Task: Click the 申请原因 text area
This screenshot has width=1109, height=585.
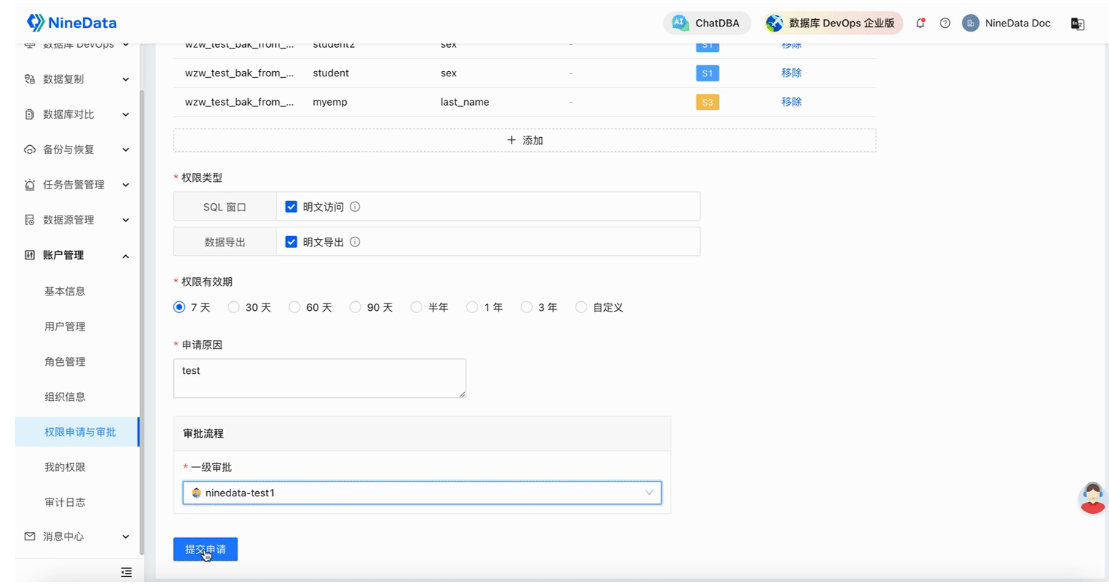Action: point(319,379)
